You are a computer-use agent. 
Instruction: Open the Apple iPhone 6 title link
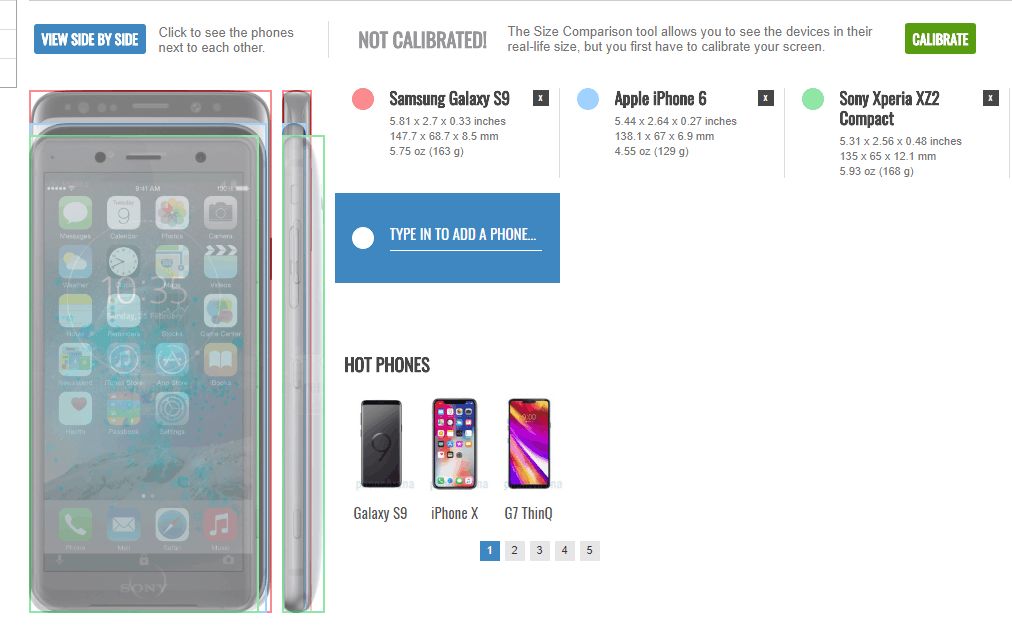pos(660,99)
